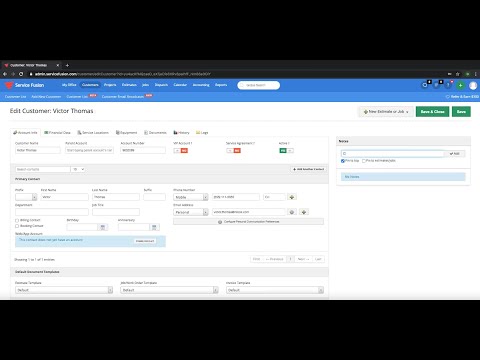Viewport: 480px width, 360px height.
Task: Click the Account Number field
Action: pyautogui.click(x=143, y=150)
